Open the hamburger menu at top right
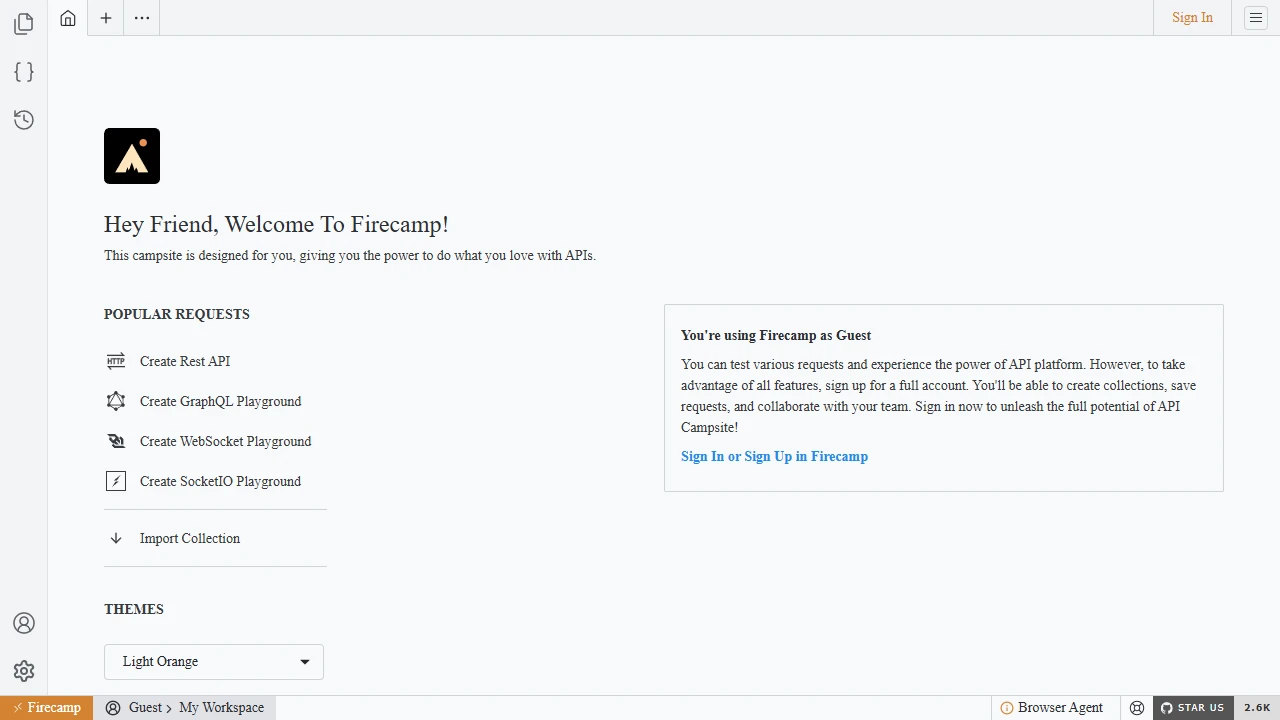 coord(1255,17)
